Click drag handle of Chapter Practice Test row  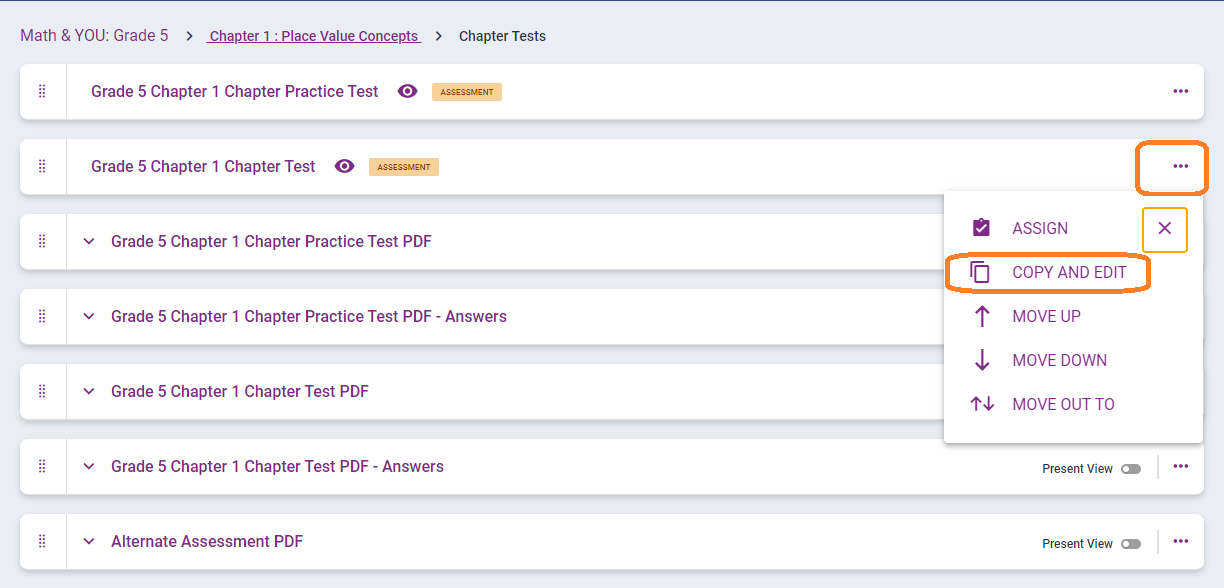pyautogui.click(x=42, y=91)
